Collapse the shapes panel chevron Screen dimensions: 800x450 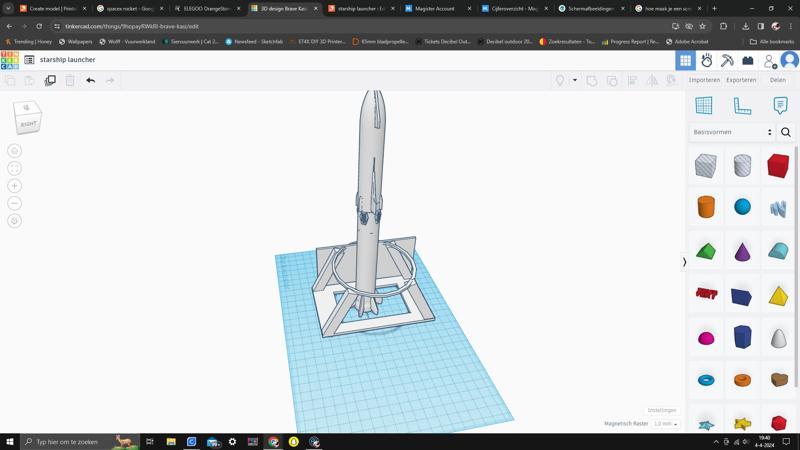click(685, 262)
